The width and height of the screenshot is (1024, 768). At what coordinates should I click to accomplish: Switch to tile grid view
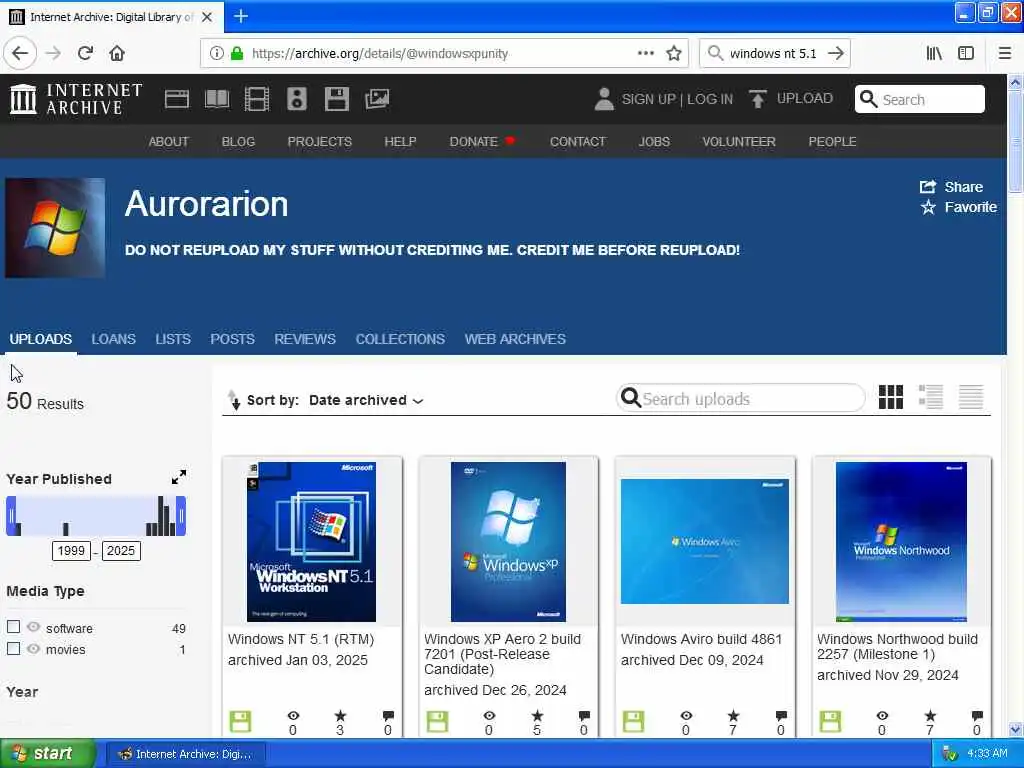click(x=891, y=397)
